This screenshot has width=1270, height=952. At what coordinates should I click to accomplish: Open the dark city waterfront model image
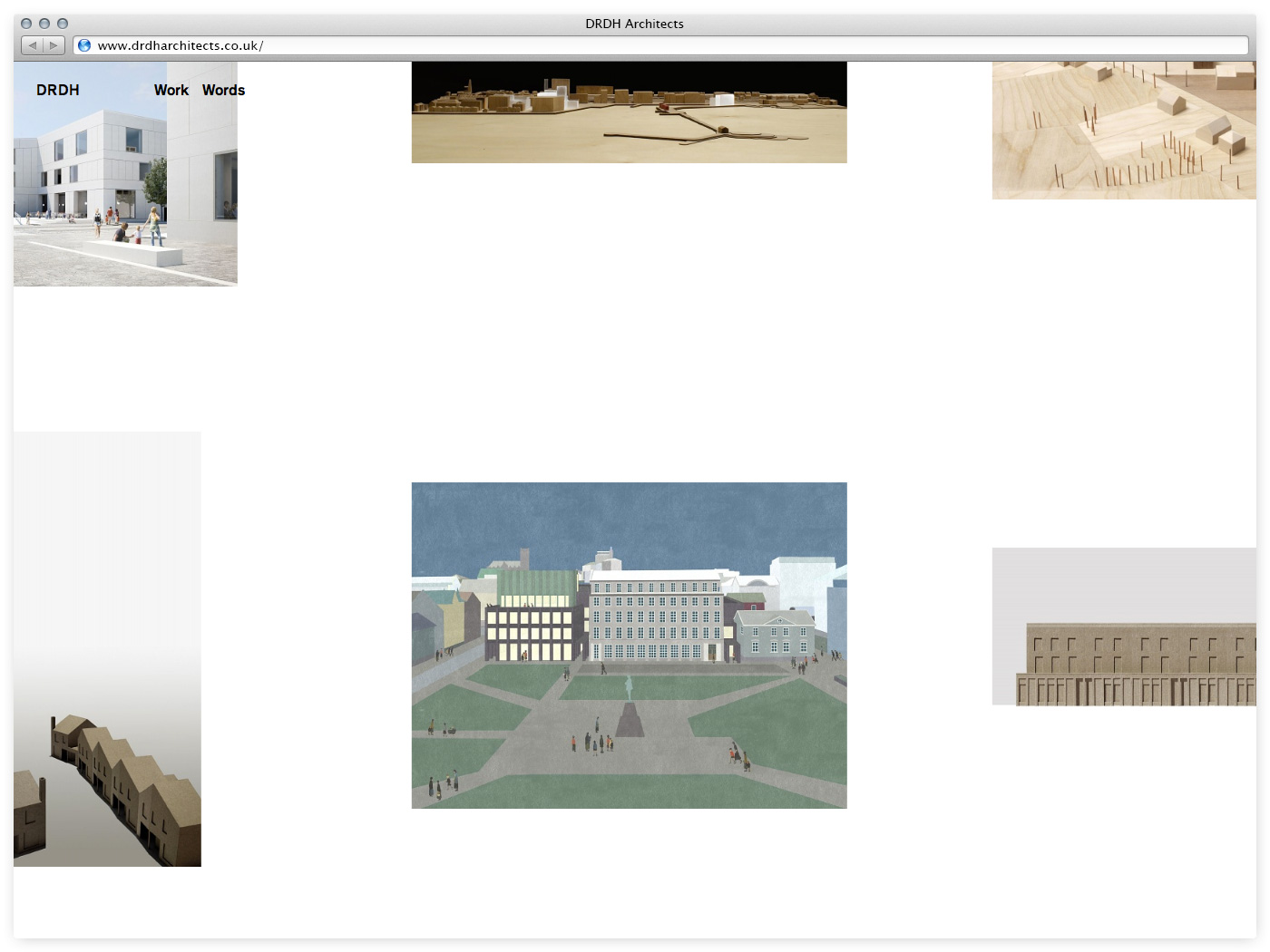[629, 112]
